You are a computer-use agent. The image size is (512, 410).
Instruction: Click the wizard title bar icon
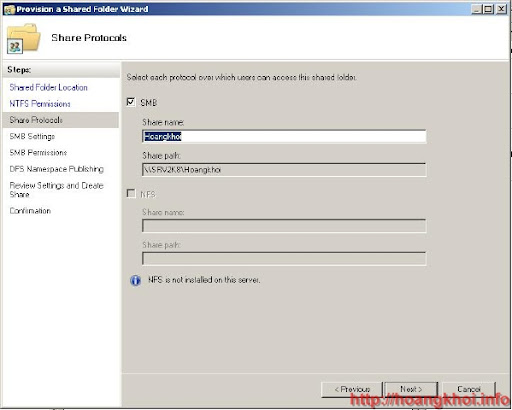pyautogui.click(x=9, y=9)
